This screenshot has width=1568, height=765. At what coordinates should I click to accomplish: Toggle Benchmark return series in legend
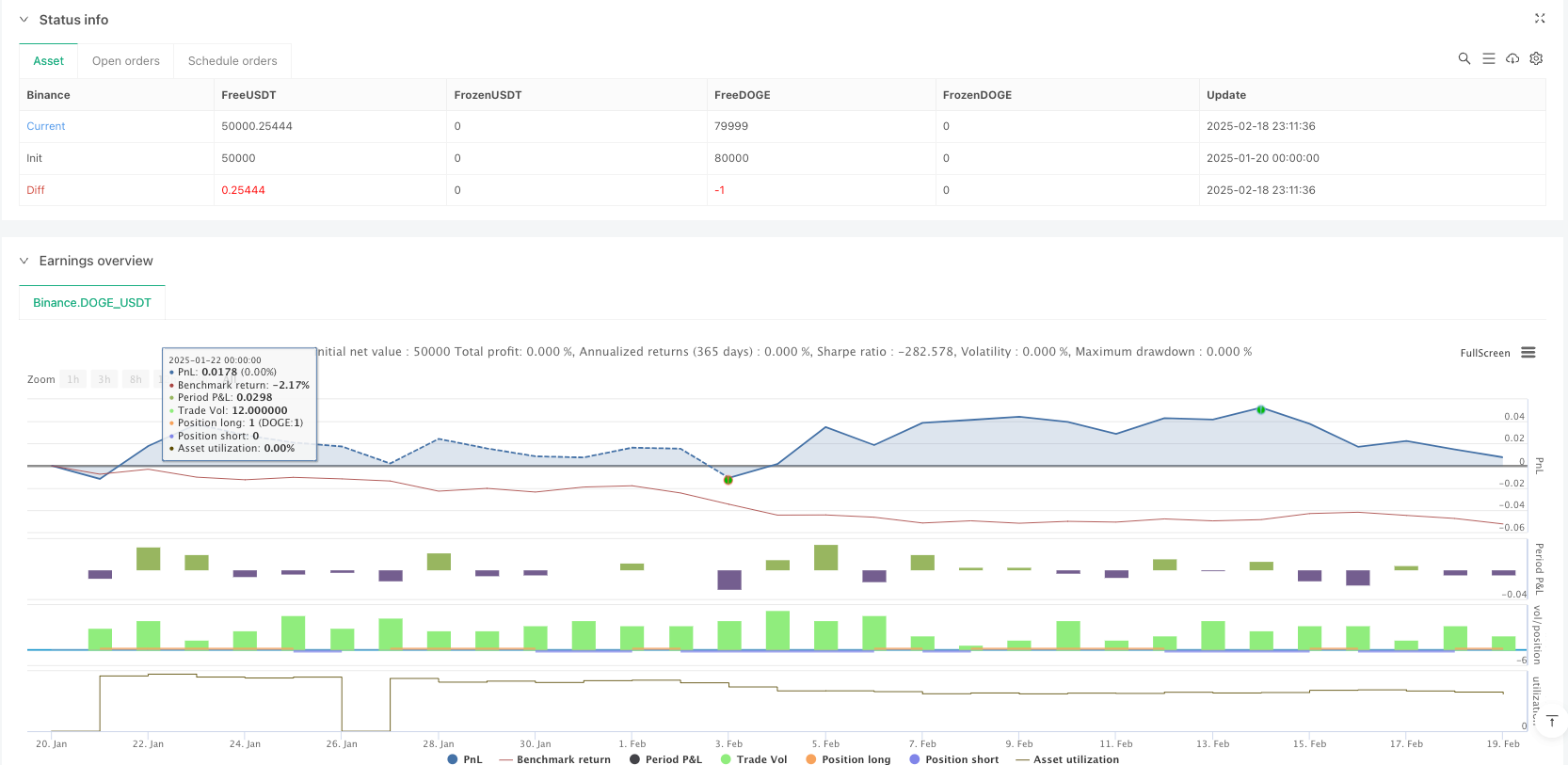point(554,759)
